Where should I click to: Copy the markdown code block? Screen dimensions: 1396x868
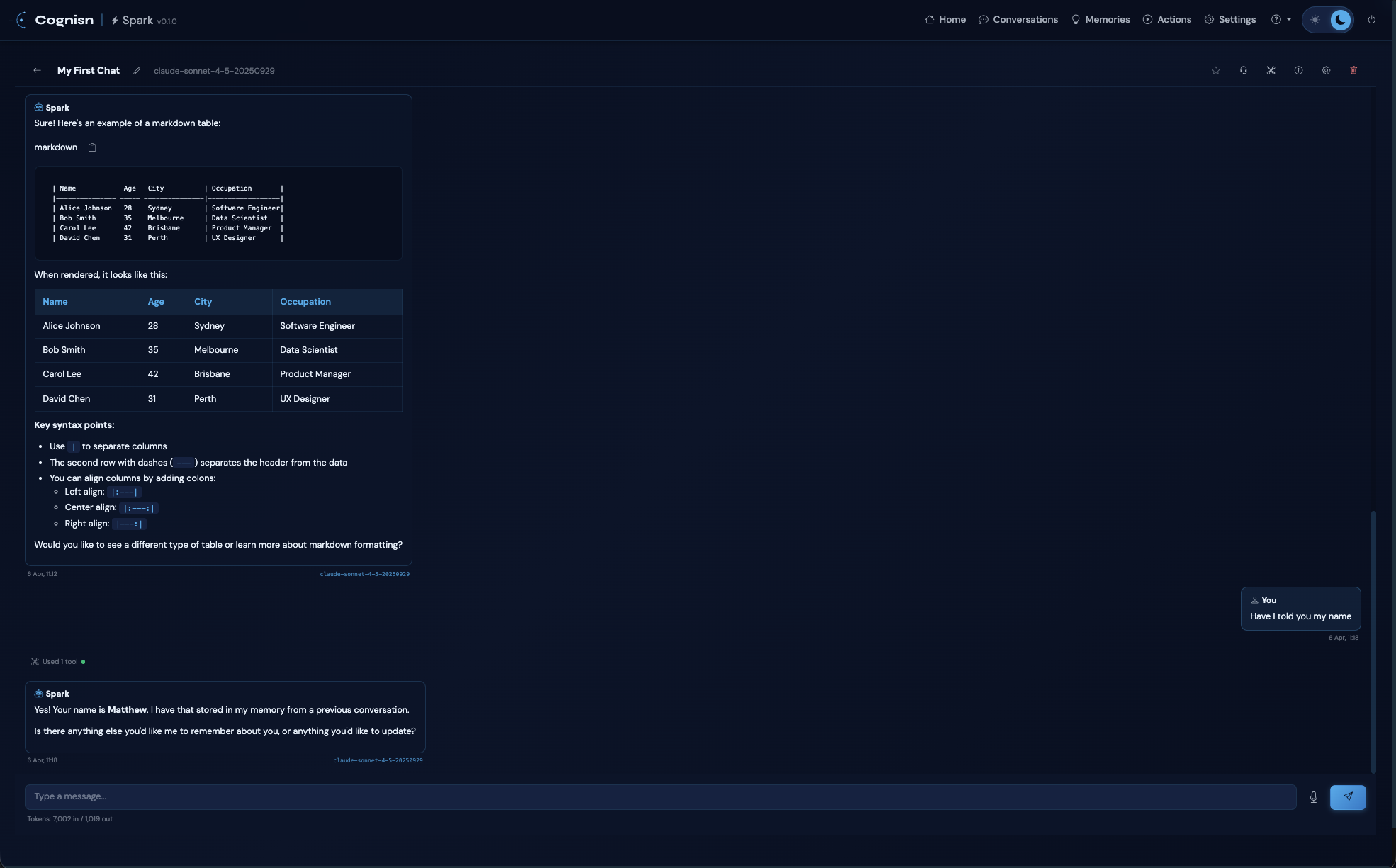coord(91,147)
